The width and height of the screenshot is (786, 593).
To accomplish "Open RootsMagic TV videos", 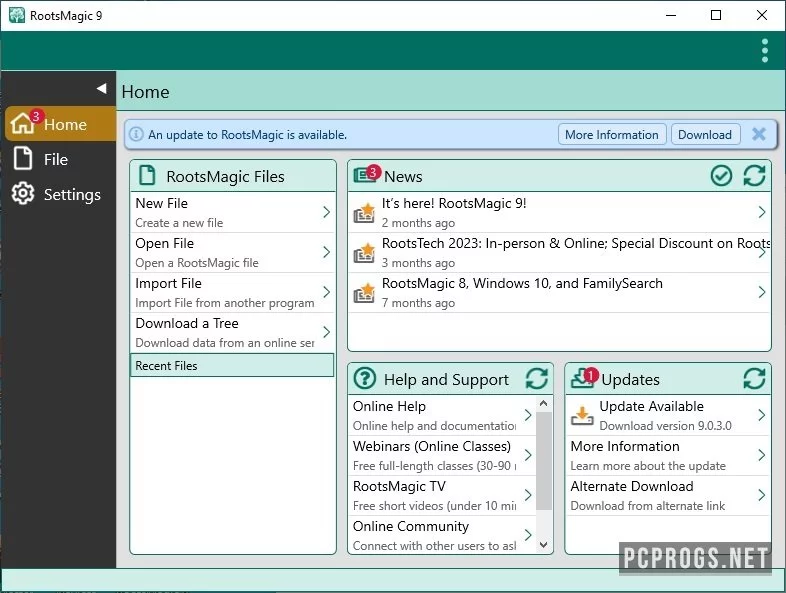I will [x=442, y=495].
